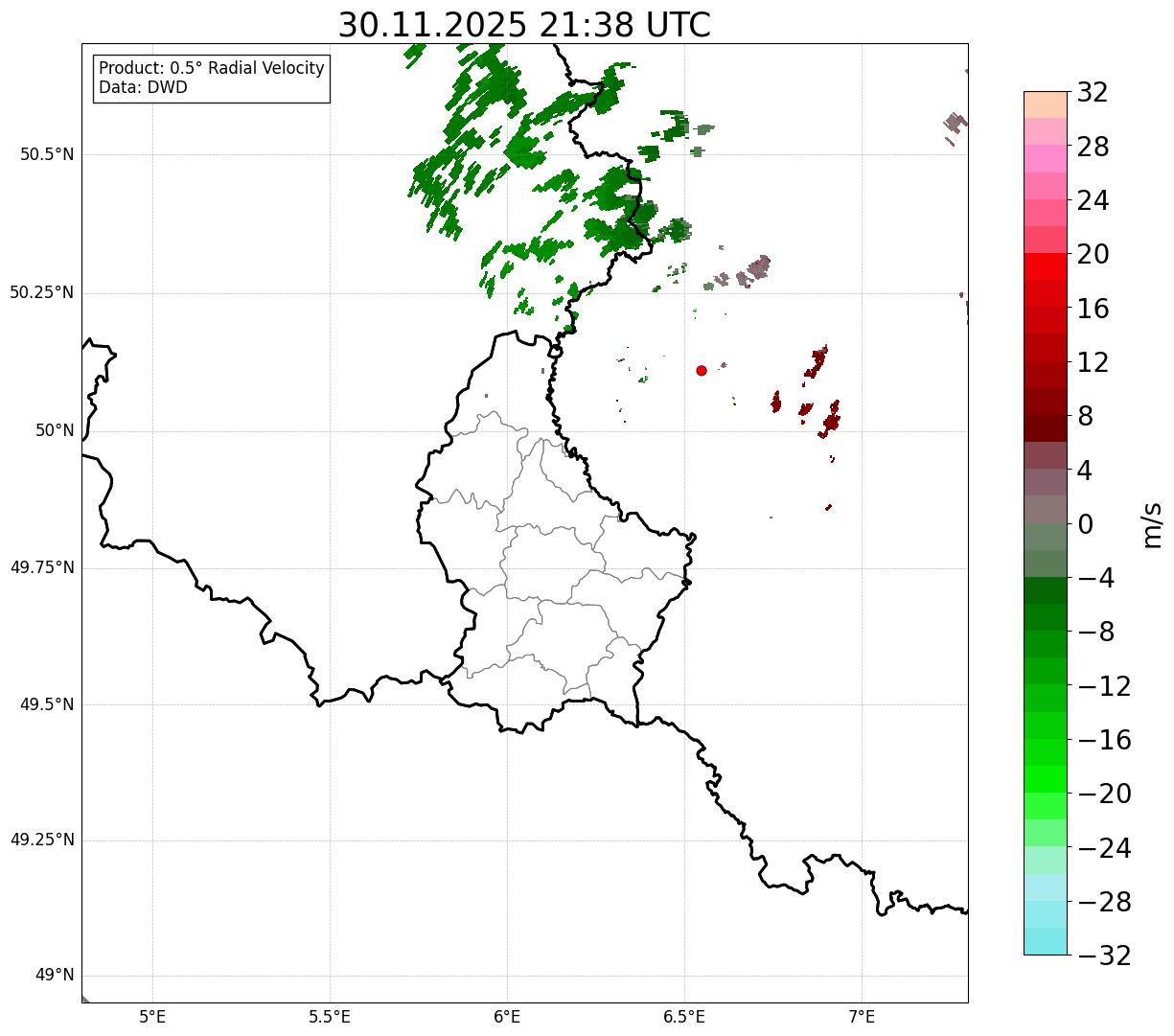Click the −20 colorbar tick label
Image resolution: width=1174 pixels, height=1036 pixels.
tap(1104, 794)
